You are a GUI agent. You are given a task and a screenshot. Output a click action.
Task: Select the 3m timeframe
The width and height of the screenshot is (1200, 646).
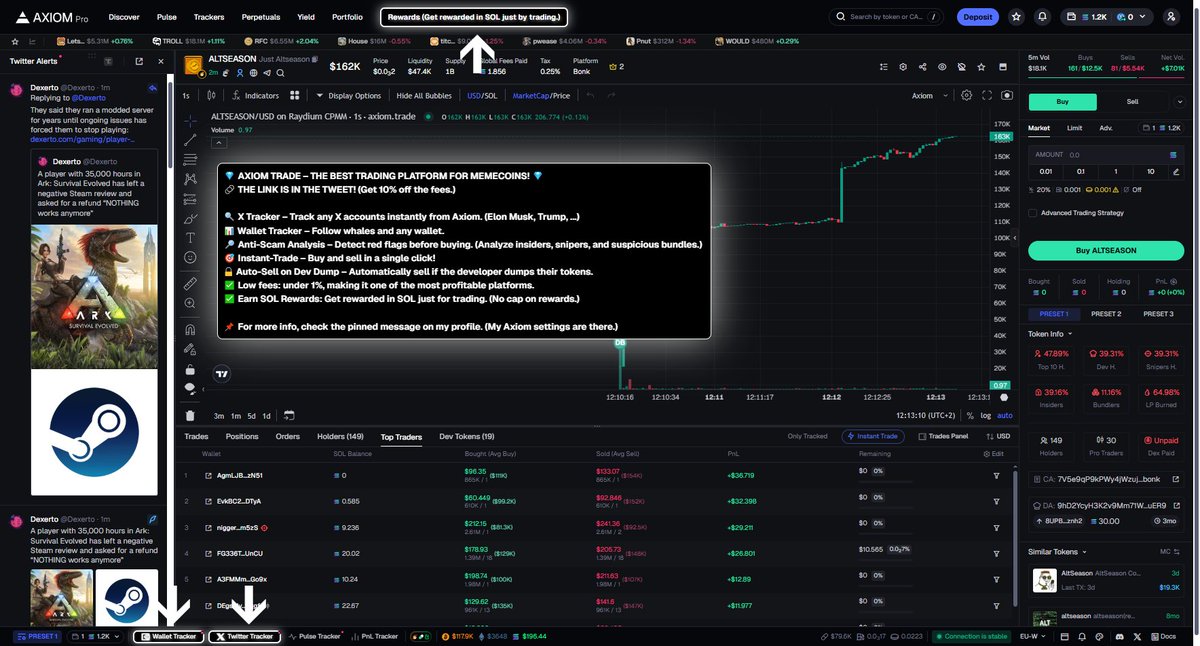coord(219,416)
